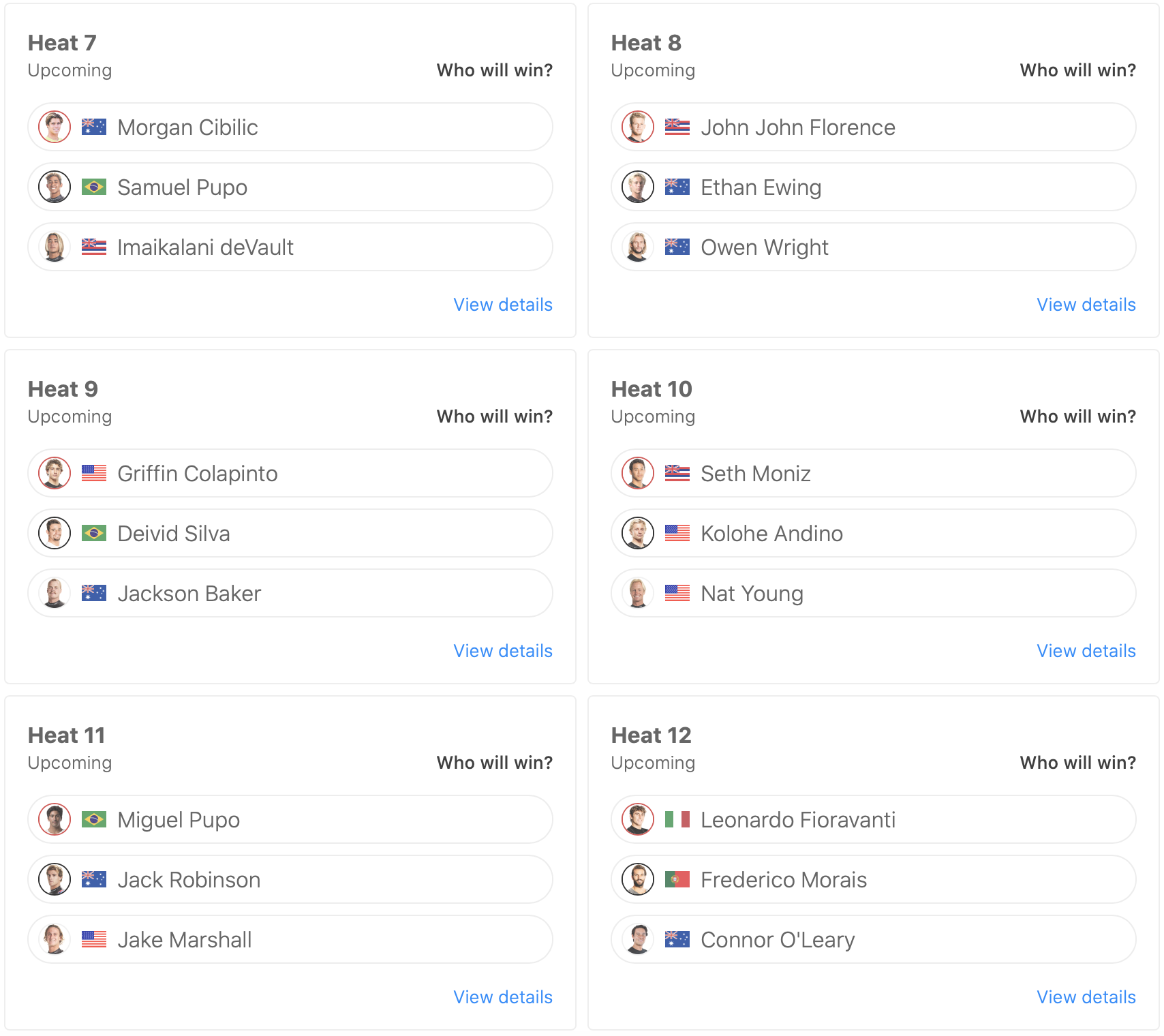Click the Hawaii flag beside Seth Moniz
Viewport: 1164px width, 1036px height.
pos(677,473)
